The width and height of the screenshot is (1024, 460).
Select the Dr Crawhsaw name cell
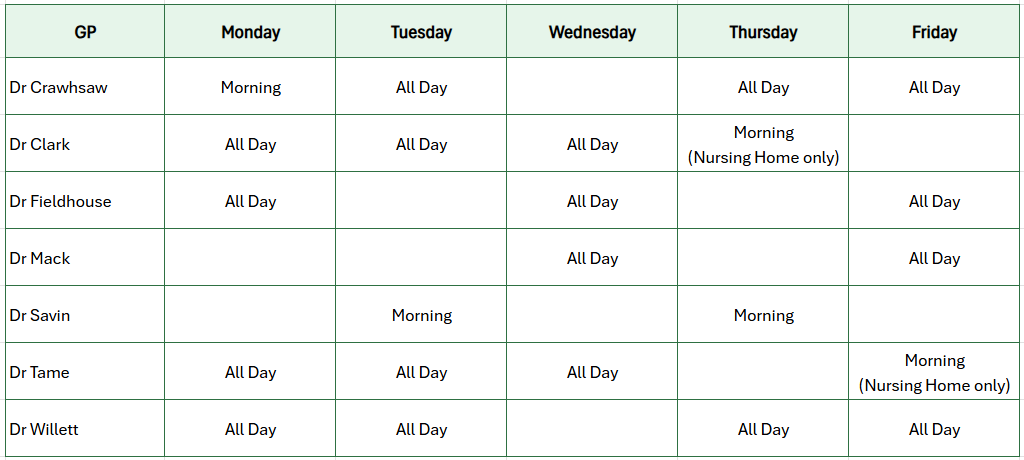coord(85,87)
